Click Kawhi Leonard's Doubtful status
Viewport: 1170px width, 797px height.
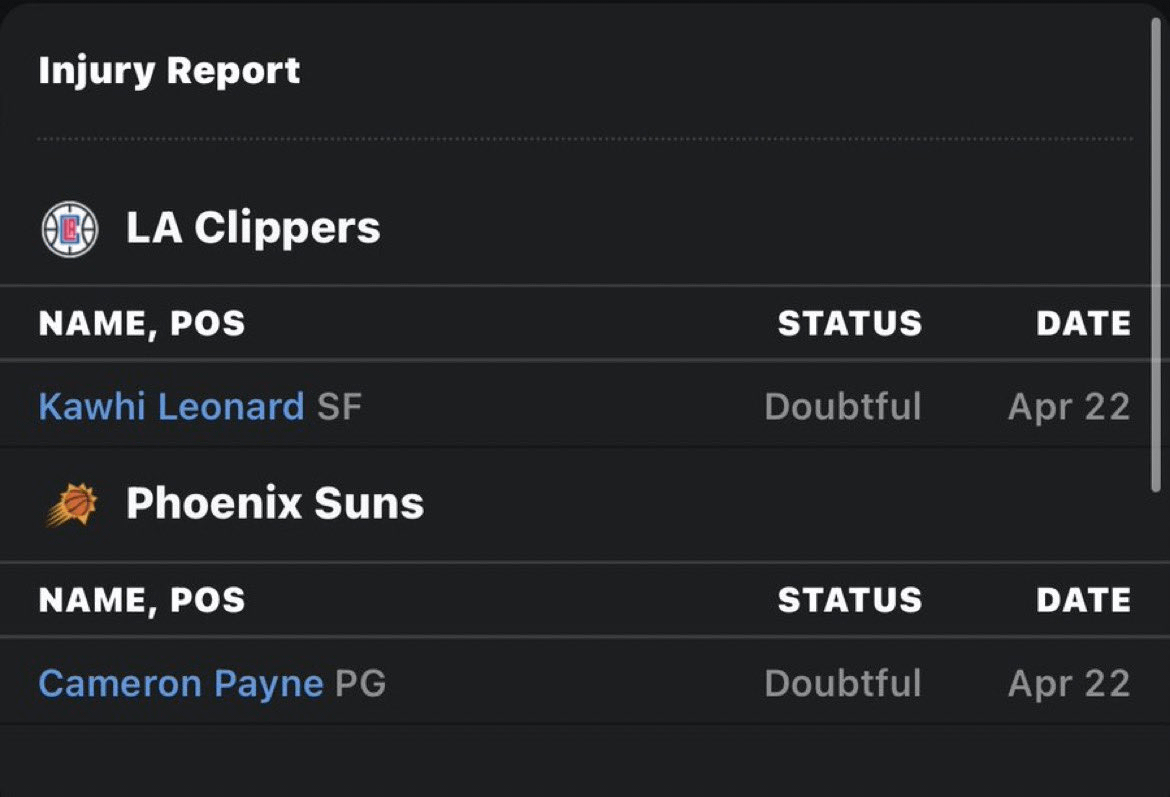[x=842, y=407]
